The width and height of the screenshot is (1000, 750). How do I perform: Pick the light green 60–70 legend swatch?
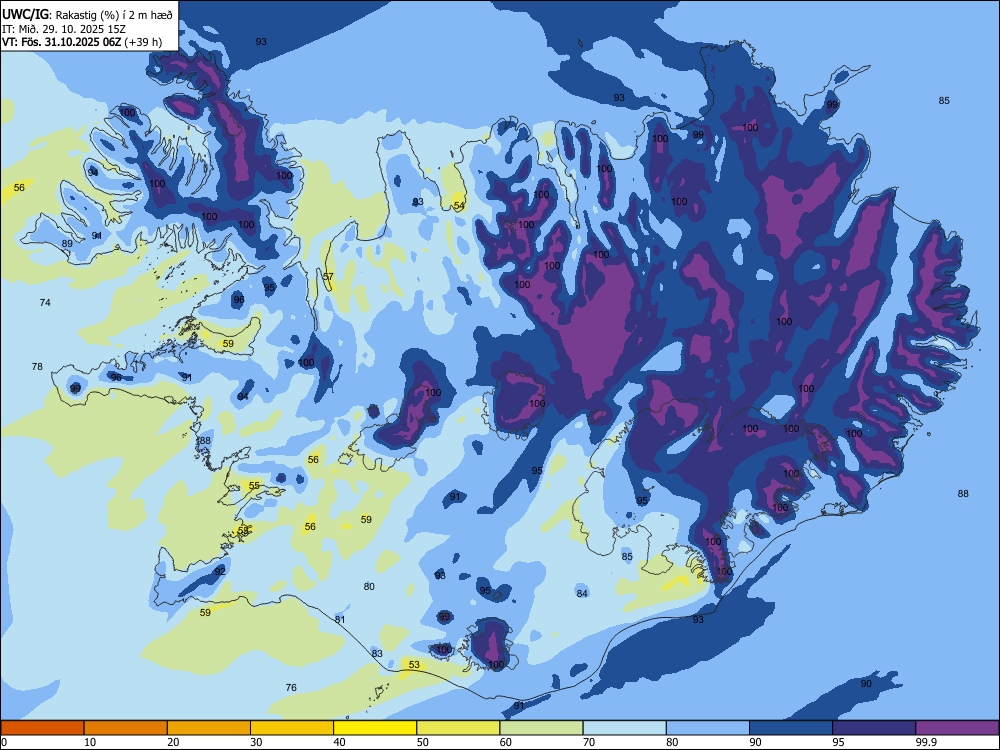click(541, 728)
